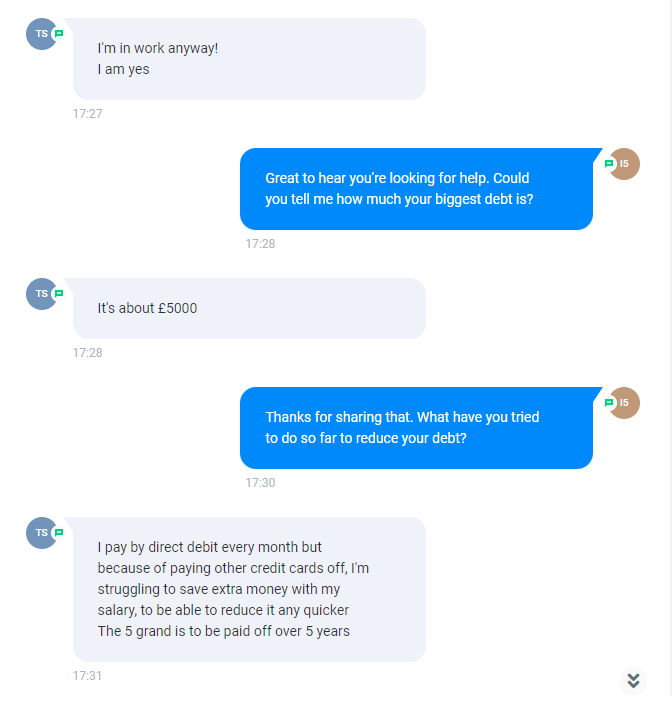
Task: Click green chat badge on the first TS avatar
Action: coord(58,34)
